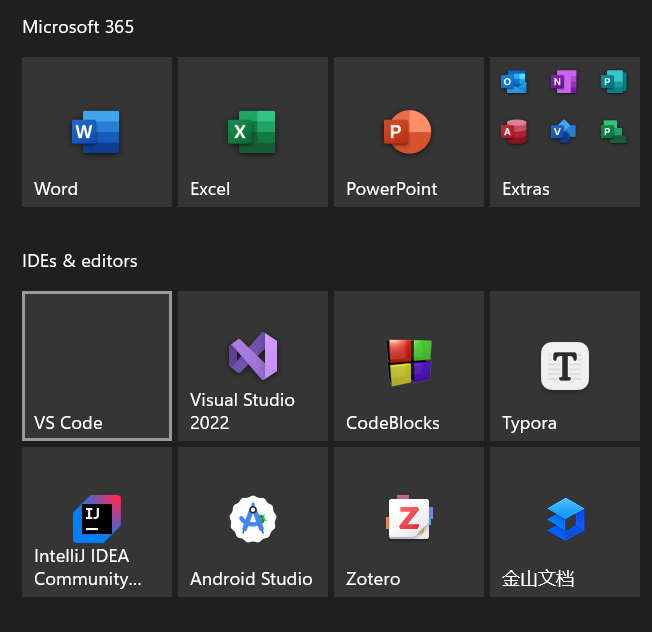This screenshot has height=632, width=652.
Task: Launch Excel from its green tile
Action: (x=253, y=132)
